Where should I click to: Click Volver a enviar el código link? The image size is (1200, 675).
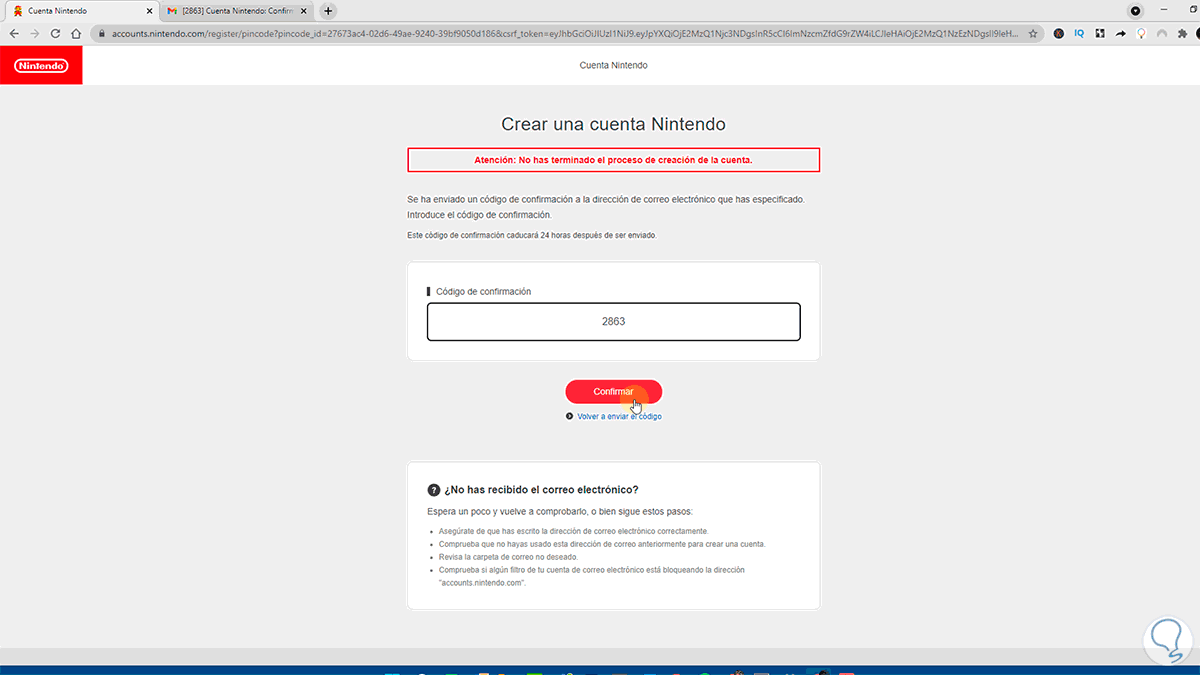coord(619,416)
